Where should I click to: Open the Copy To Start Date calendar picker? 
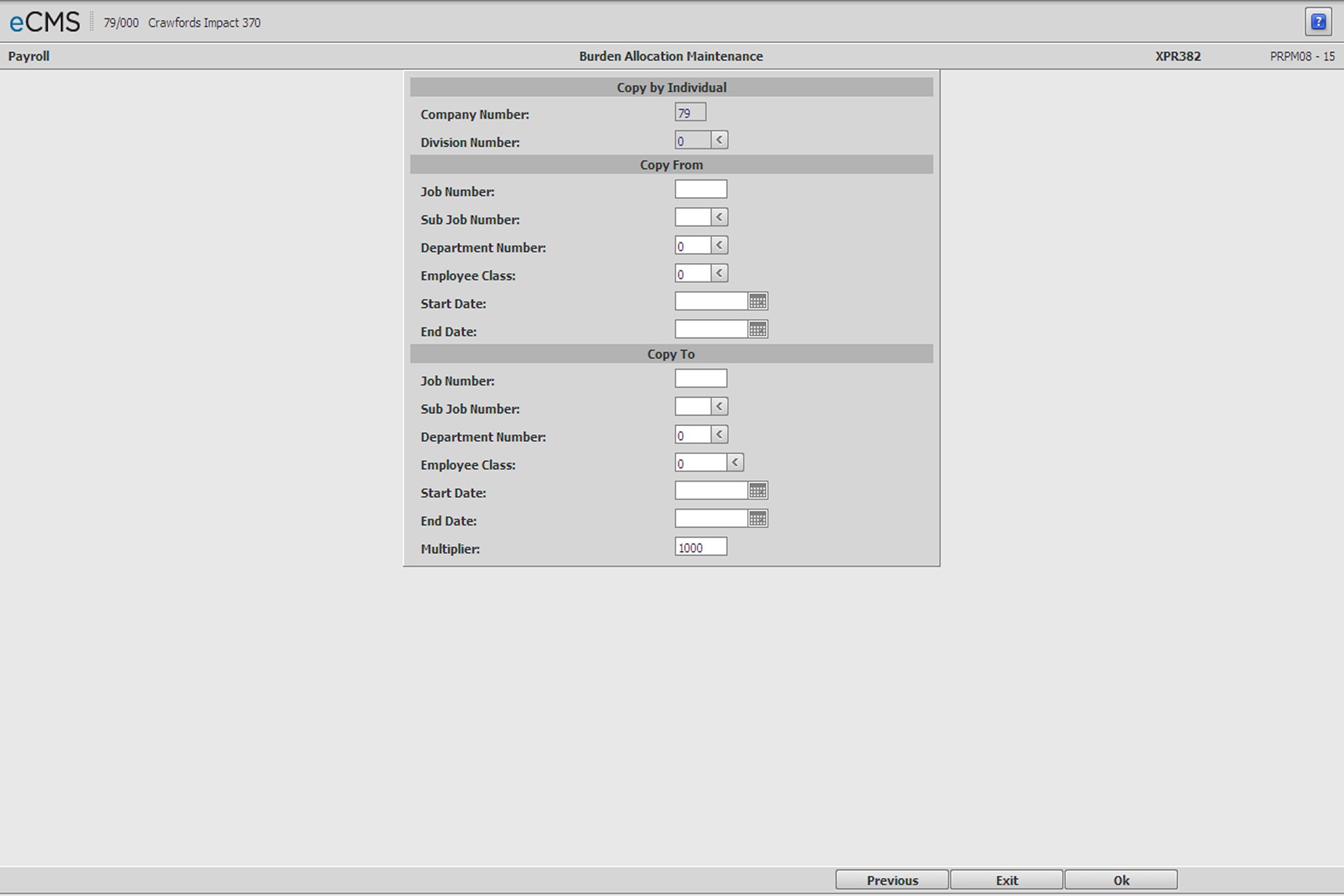(759, 490)
